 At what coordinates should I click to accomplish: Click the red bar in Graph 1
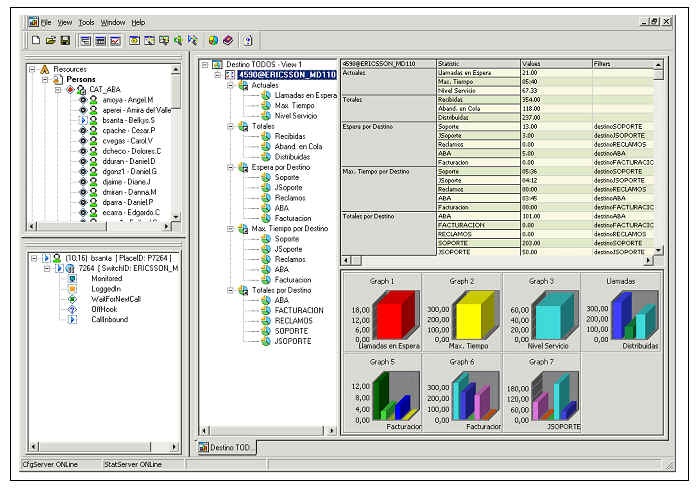(395, 317)
